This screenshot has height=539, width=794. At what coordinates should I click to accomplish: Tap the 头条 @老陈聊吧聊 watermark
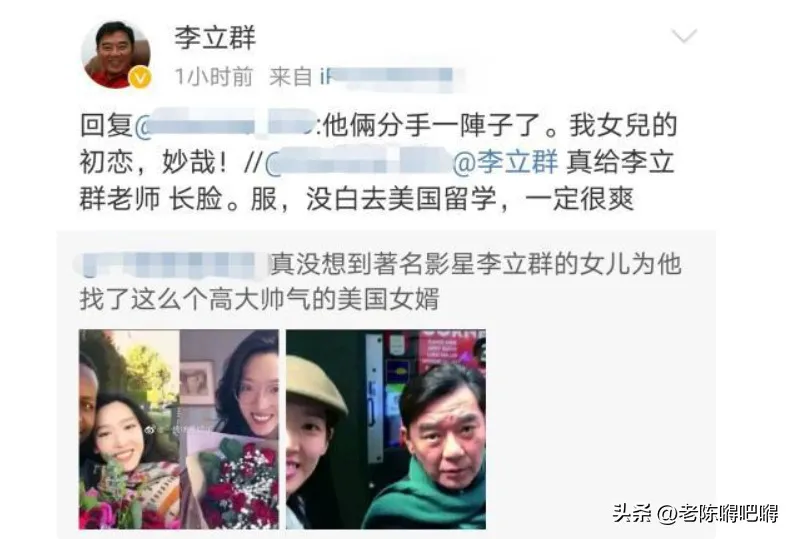pyautogui.click(x=695, y=514)
